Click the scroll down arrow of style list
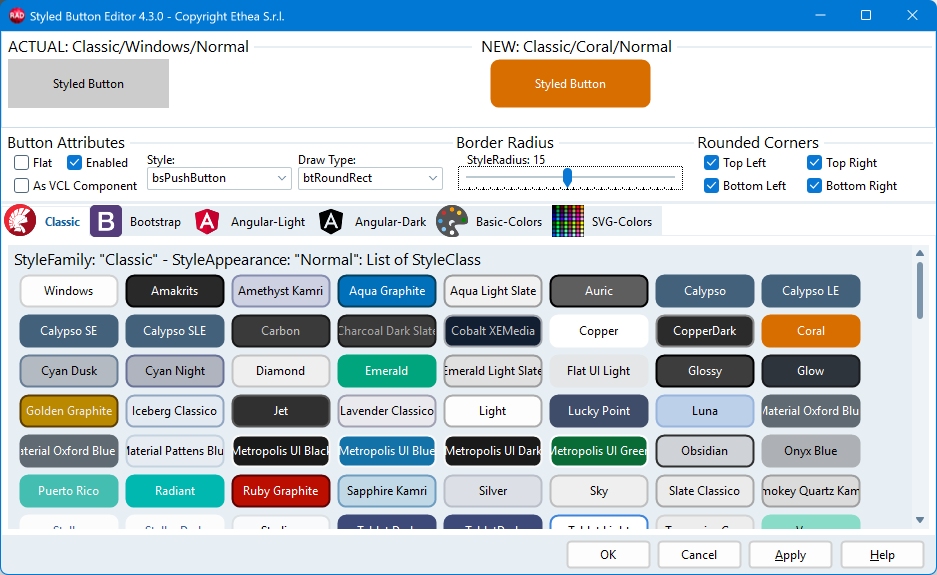 (x=920, y=521)
